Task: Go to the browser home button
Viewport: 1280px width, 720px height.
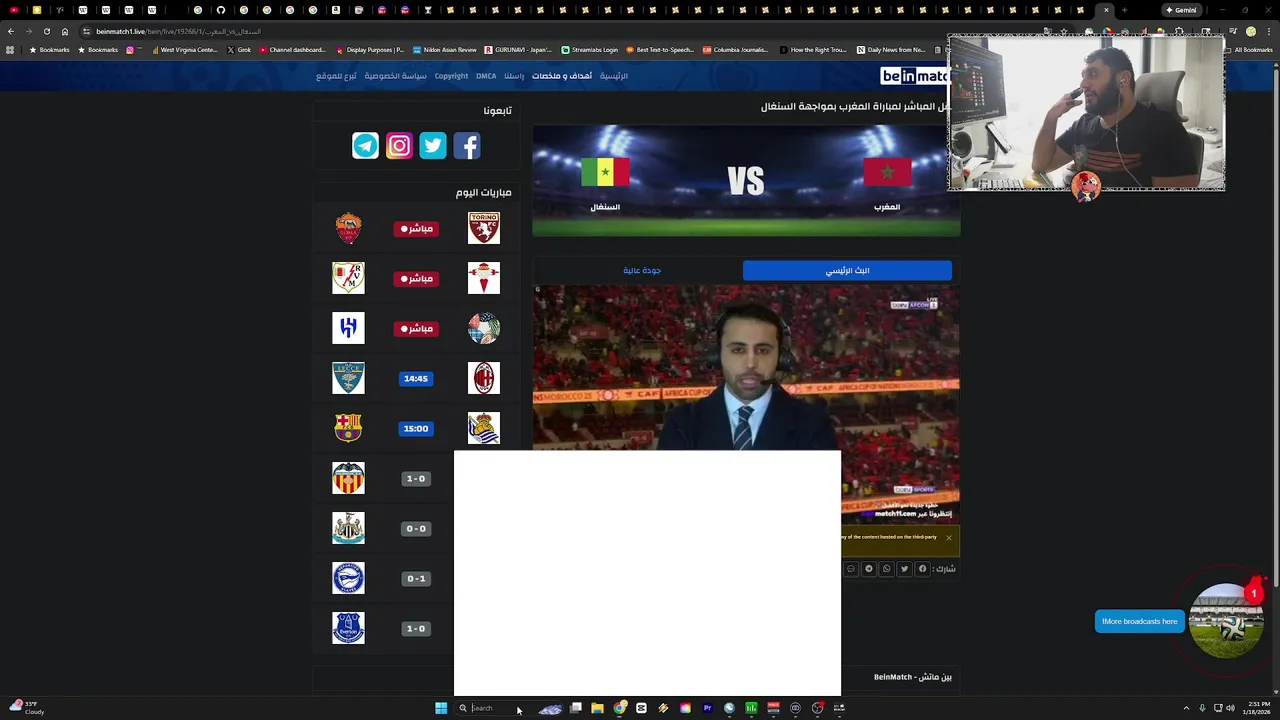Action: 65,31
